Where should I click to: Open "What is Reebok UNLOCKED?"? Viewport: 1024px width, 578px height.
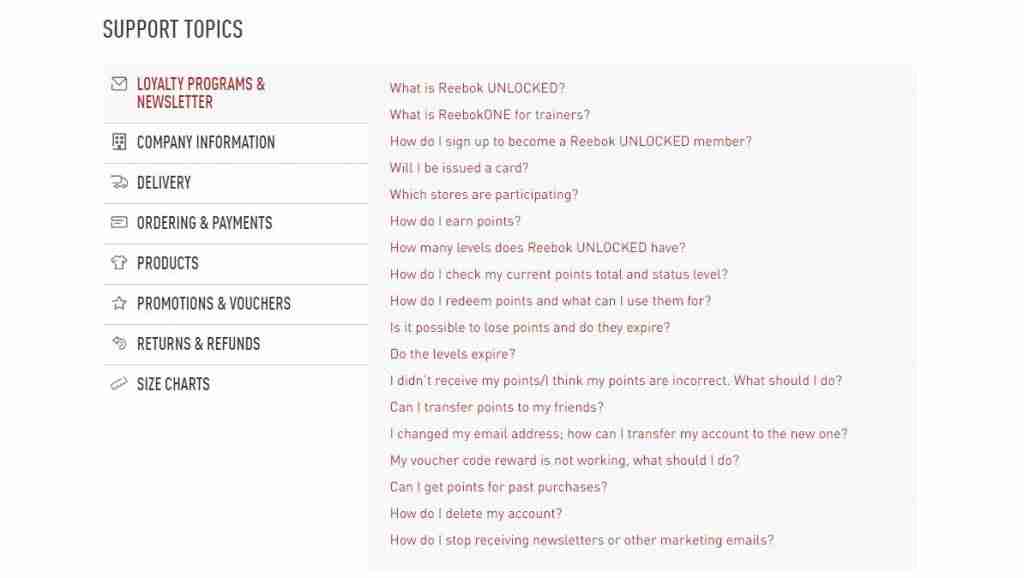[477, 88]
